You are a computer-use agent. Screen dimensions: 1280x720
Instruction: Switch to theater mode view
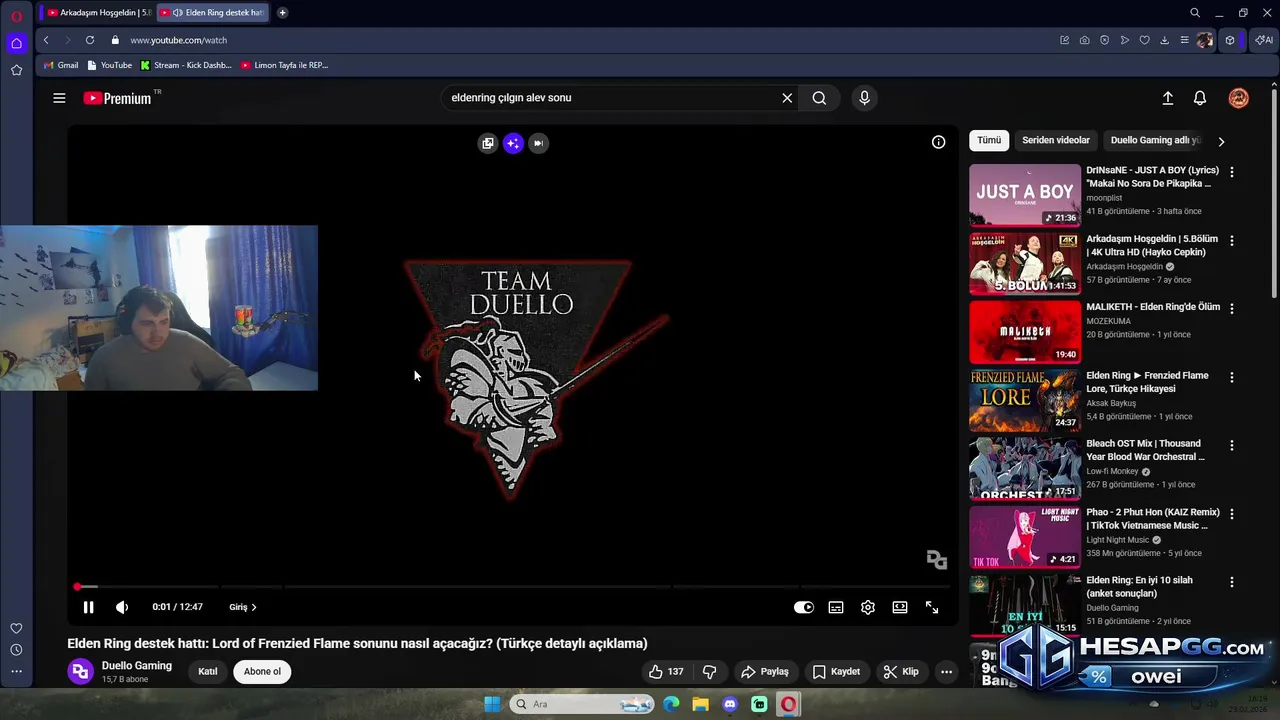900,607
